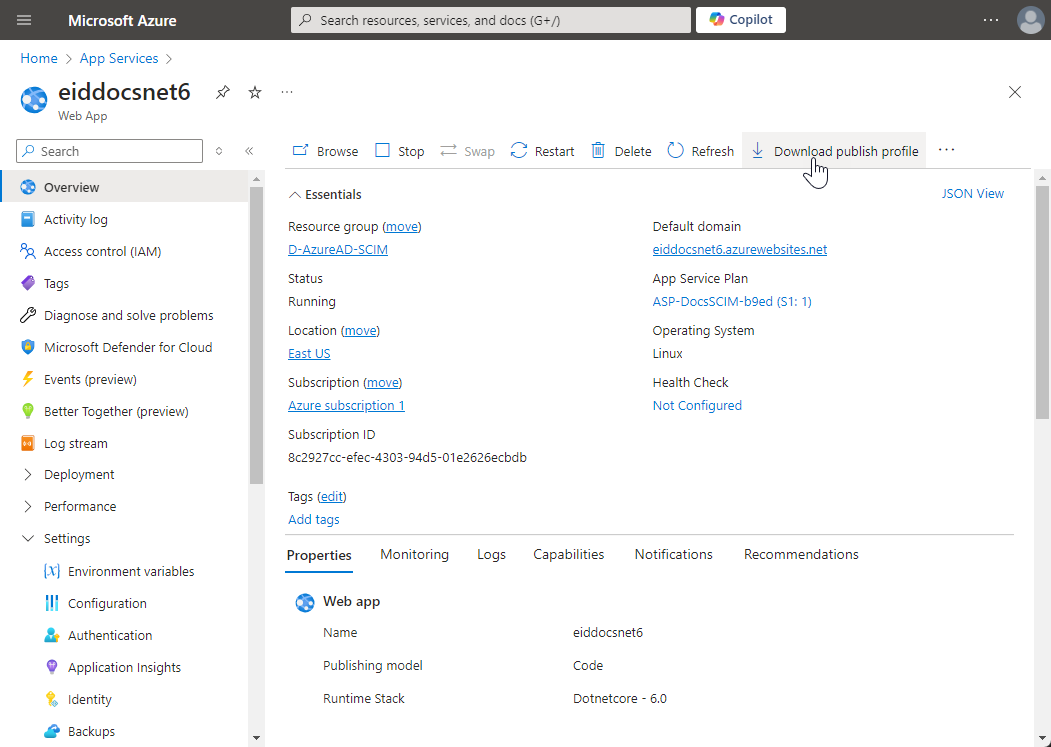Open Copilot assistant

pos(741,20)
